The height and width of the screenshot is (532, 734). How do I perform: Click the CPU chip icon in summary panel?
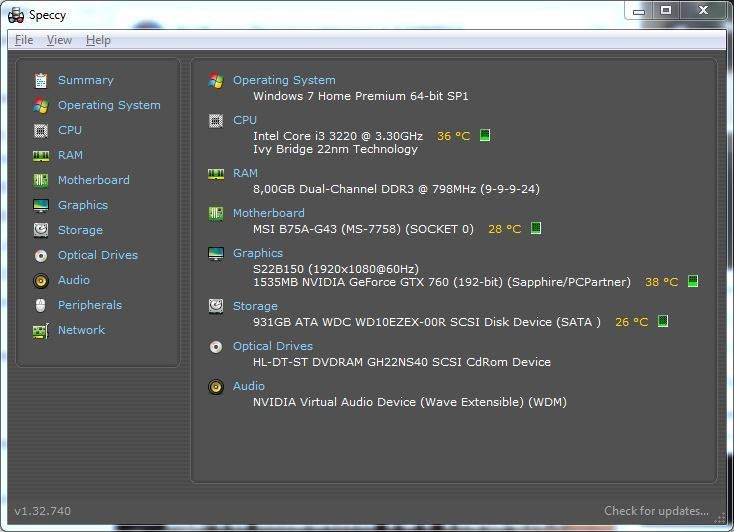coord(216,121)
